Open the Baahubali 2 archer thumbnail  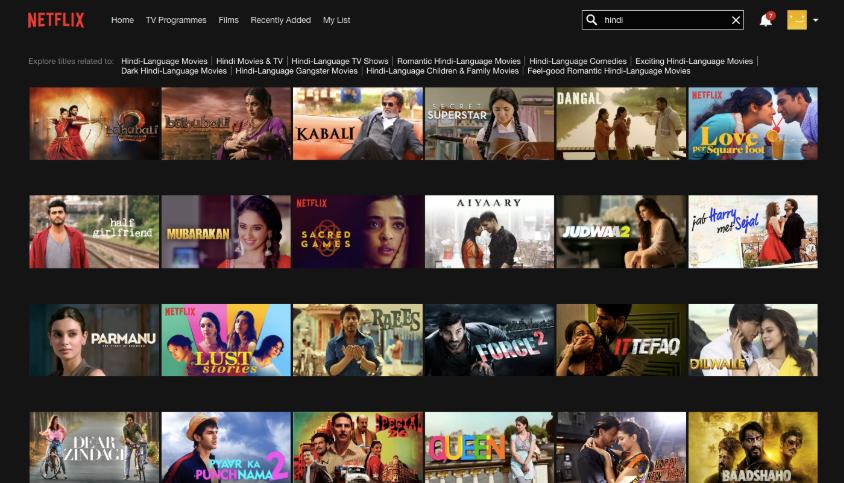[94, 123]
